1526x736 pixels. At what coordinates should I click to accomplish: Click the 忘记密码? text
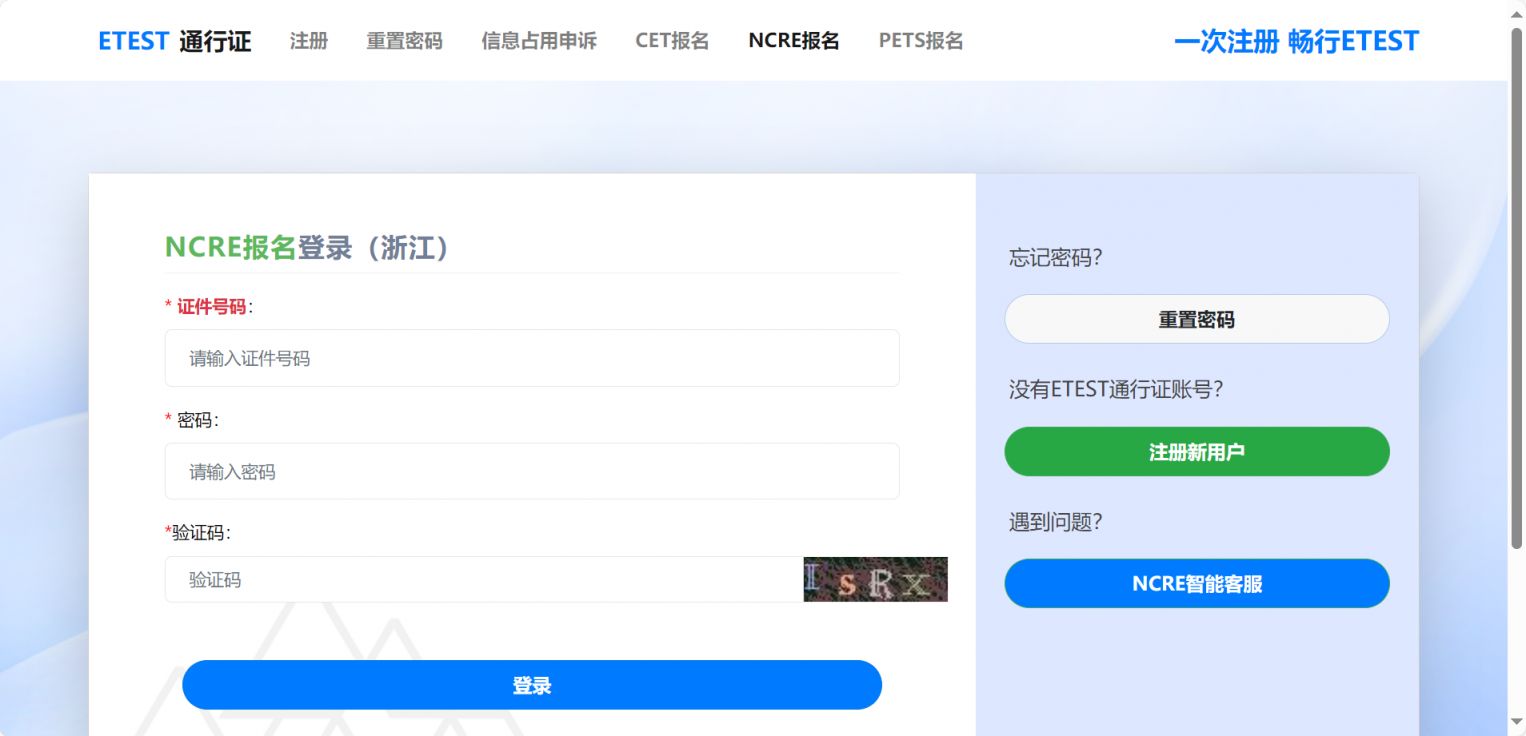(1055, 257)
